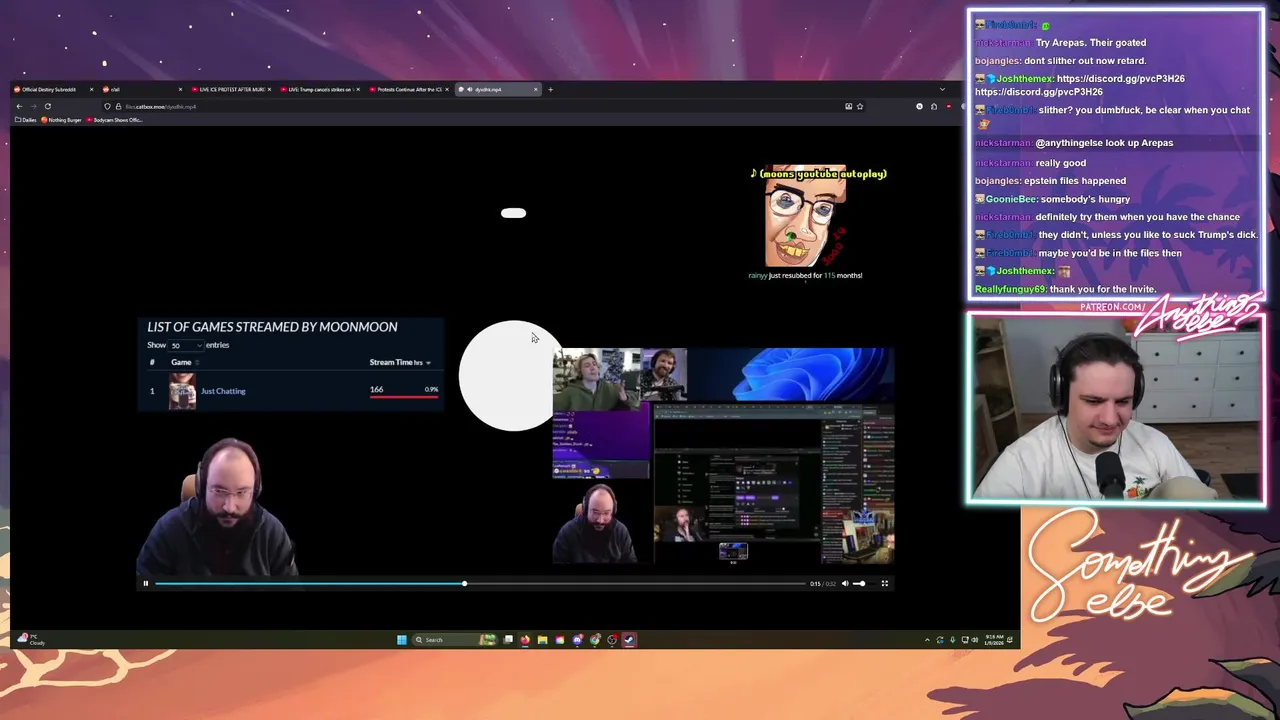The image size is (1280, 720).
Task: Open the Bodycam Shows bookmark
Action: (115, 120)
